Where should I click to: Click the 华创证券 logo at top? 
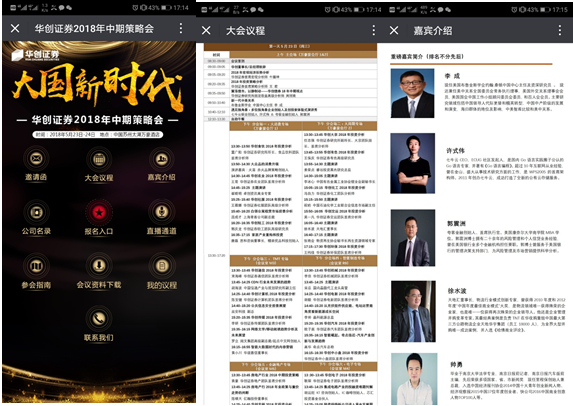(x=35, y=55)
